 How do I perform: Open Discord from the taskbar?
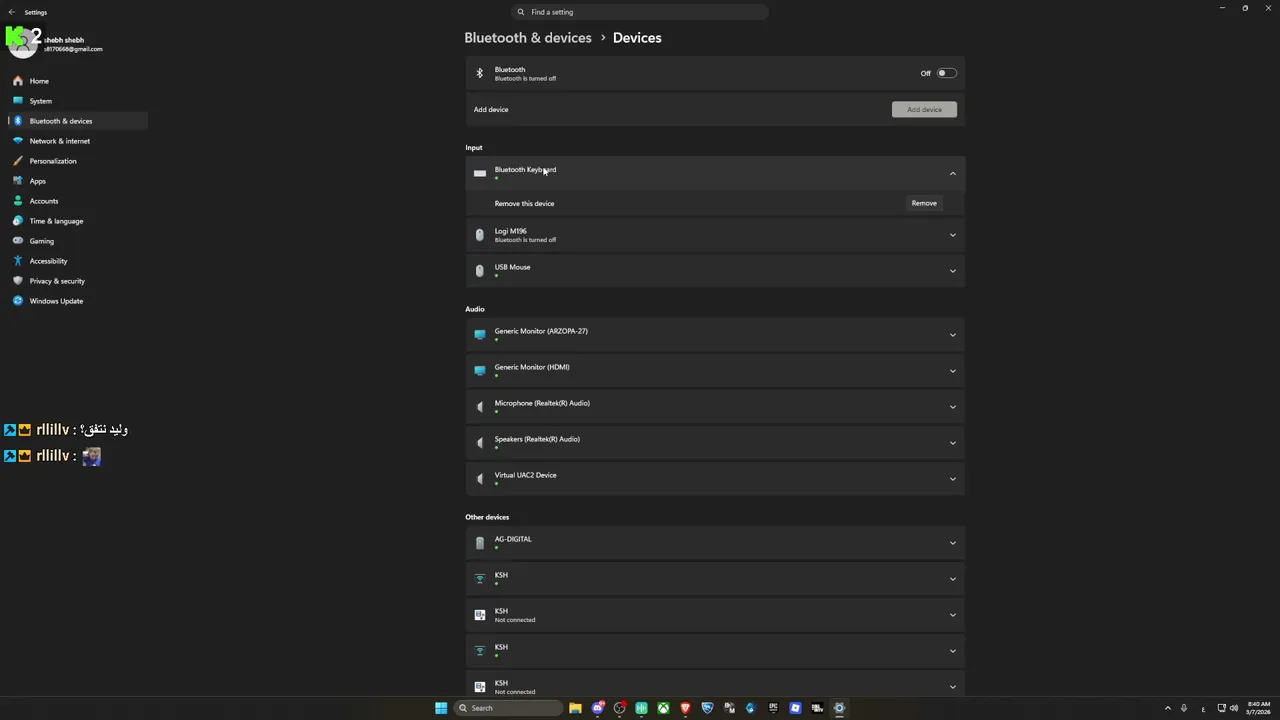tap(597, 708)
